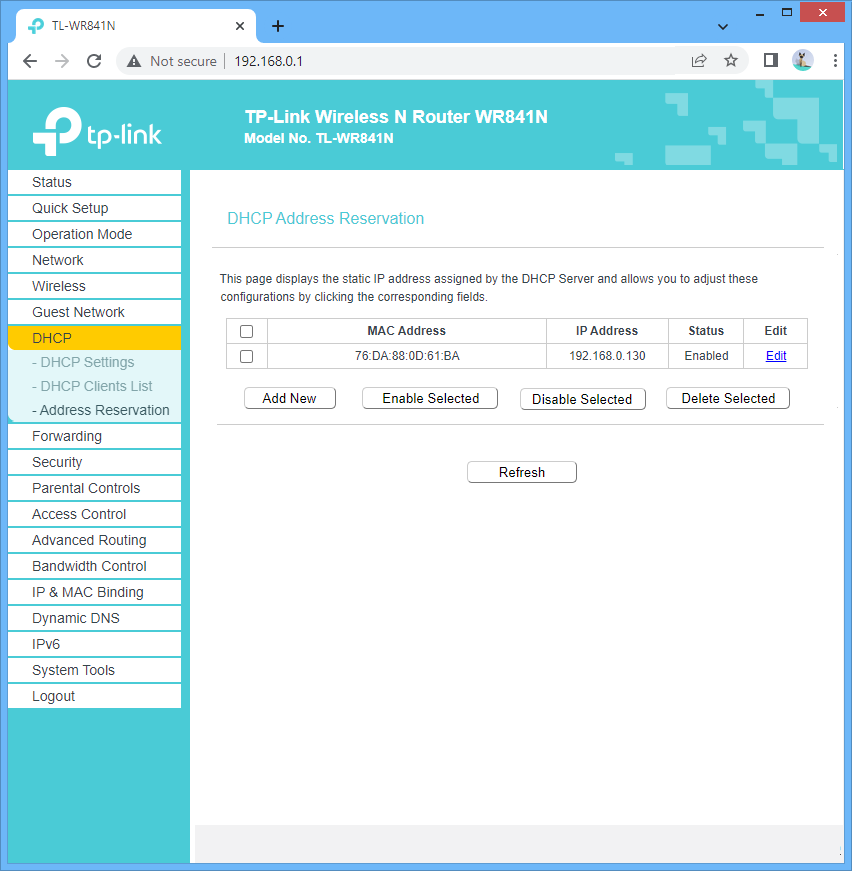Screen dimensions: 852x871
Task: Reload the page with refresh icon
Action: [x=94, y=61]
